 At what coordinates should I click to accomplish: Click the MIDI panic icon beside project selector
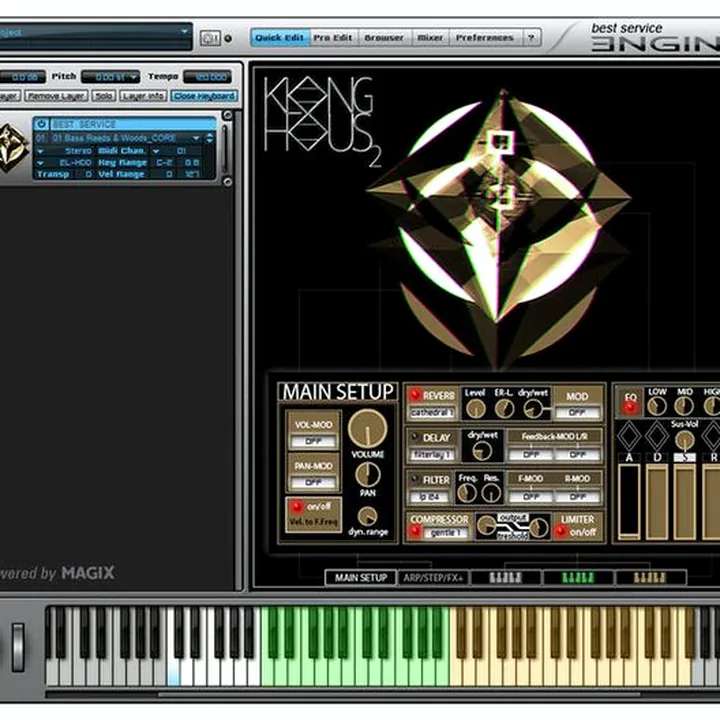point(210,38)
